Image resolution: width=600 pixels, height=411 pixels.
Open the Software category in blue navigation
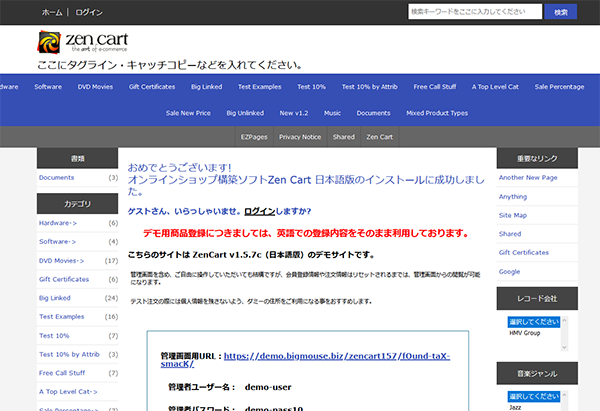coord(48,87)
